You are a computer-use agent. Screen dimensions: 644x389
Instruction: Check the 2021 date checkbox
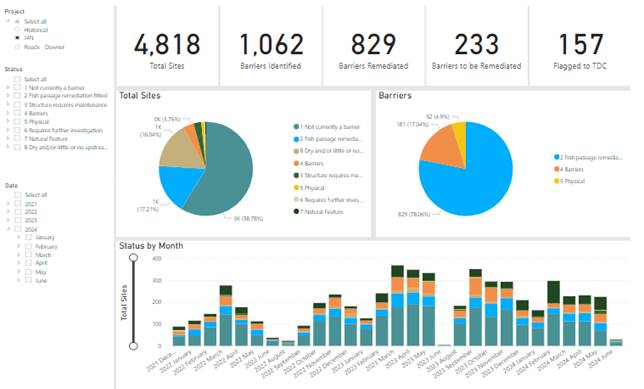tap(18, 204)
